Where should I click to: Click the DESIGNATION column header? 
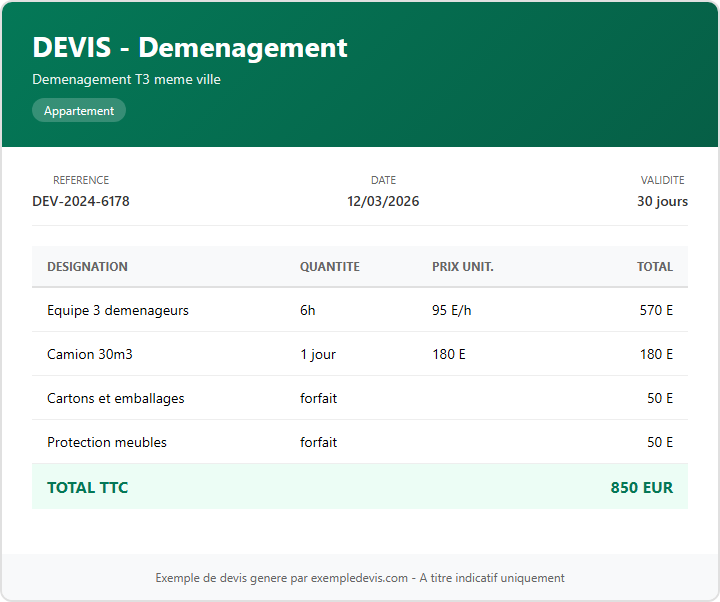click(x=87, y=267)
